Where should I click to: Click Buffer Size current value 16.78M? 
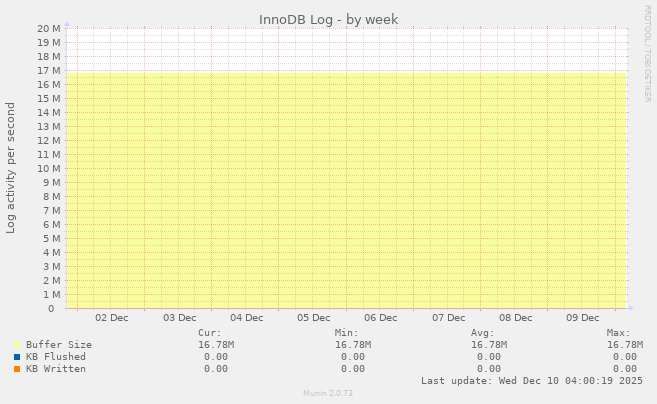[x=216, y=345]
